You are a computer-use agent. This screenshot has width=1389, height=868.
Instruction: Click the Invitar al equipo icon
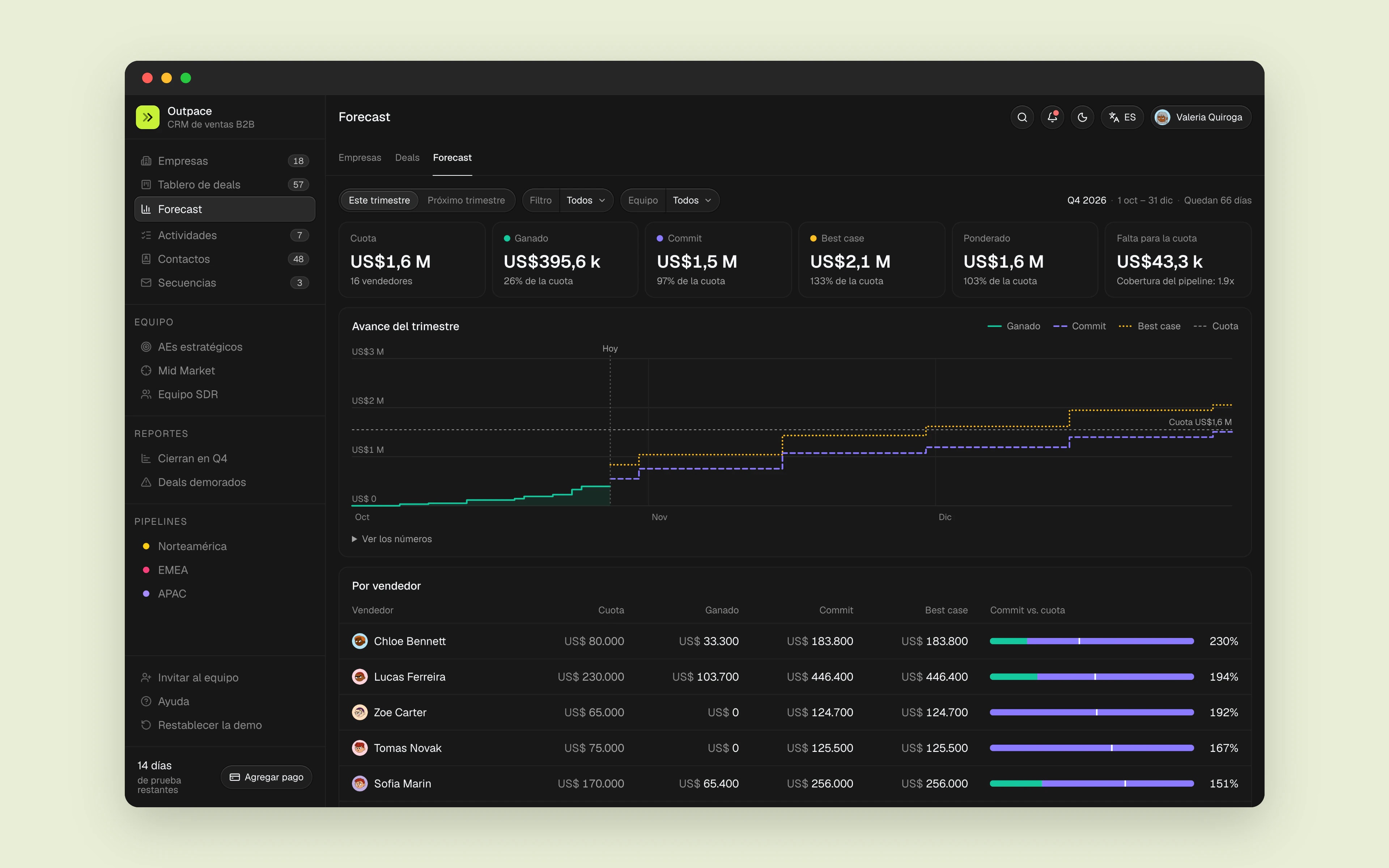[146, 677]
